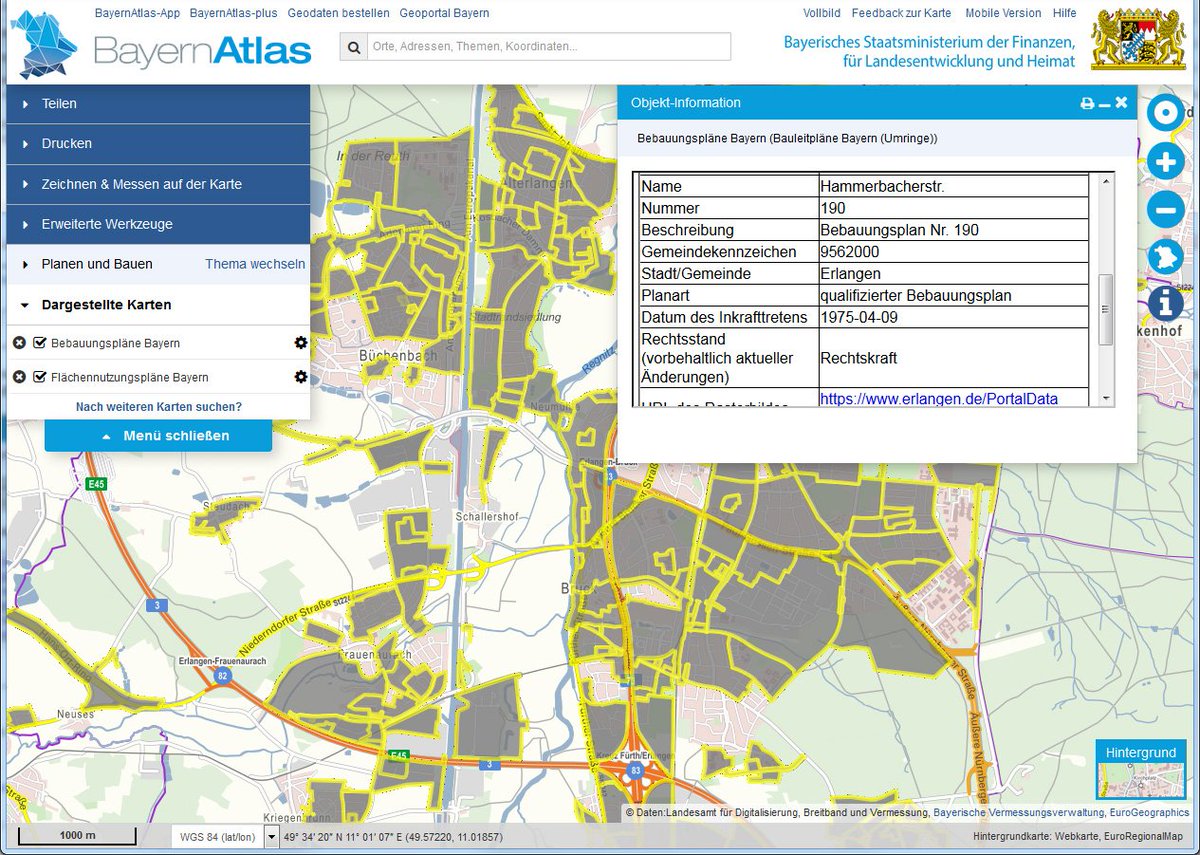1200x855 pixels.
Task: Click info table scrollbar down arrow
Action: pyautogui.click(x=1105, y=398)
